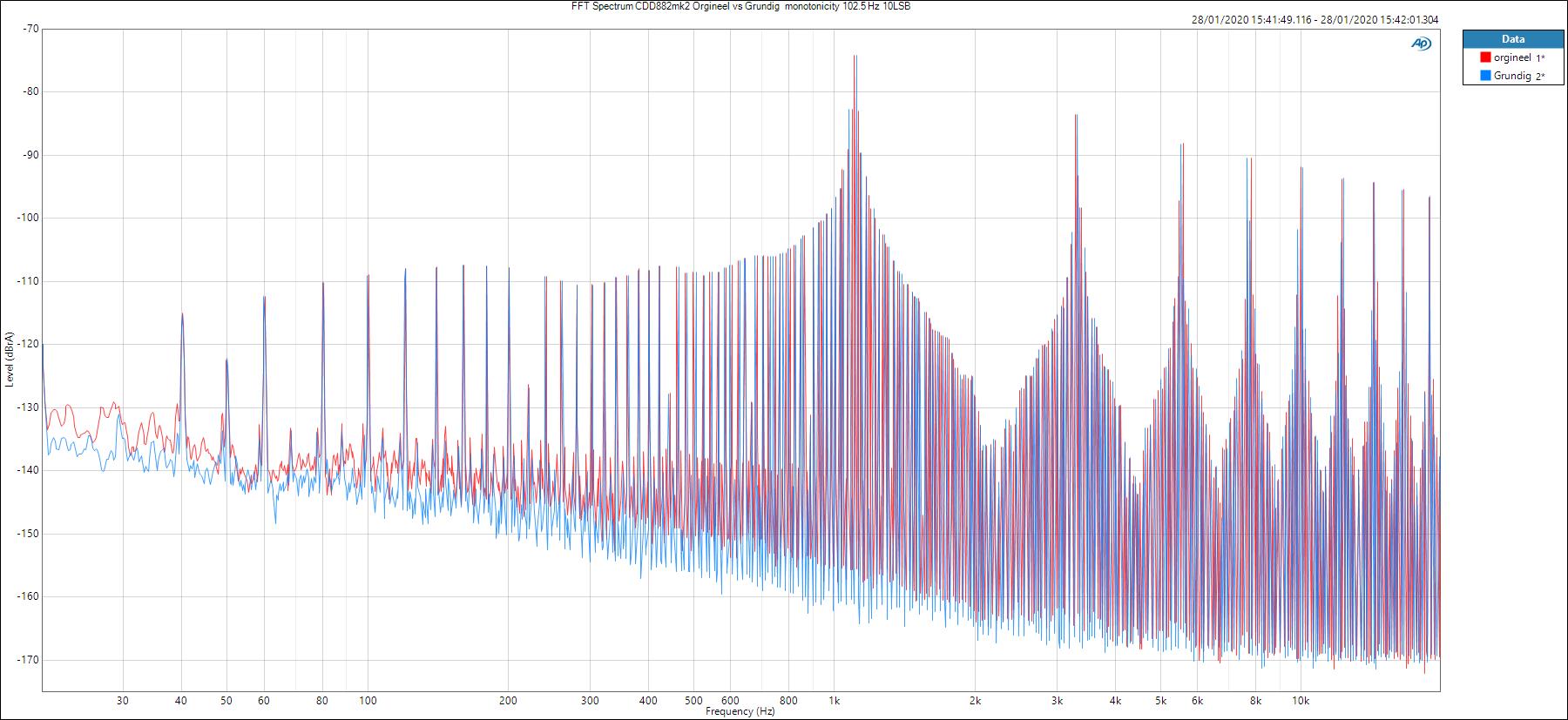Select the Grundig trace label in legend
This screenshot has height=720, width=1568.
[1512, 76]
